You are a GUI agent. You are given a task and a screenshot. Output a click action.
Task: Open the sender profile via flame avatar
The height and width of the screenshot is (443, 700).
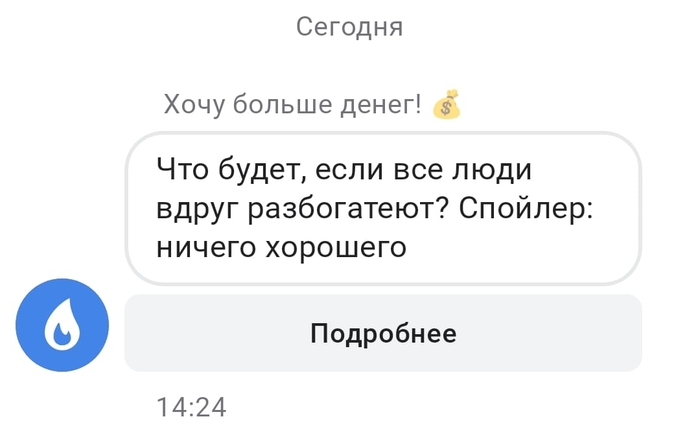[62, 325]
